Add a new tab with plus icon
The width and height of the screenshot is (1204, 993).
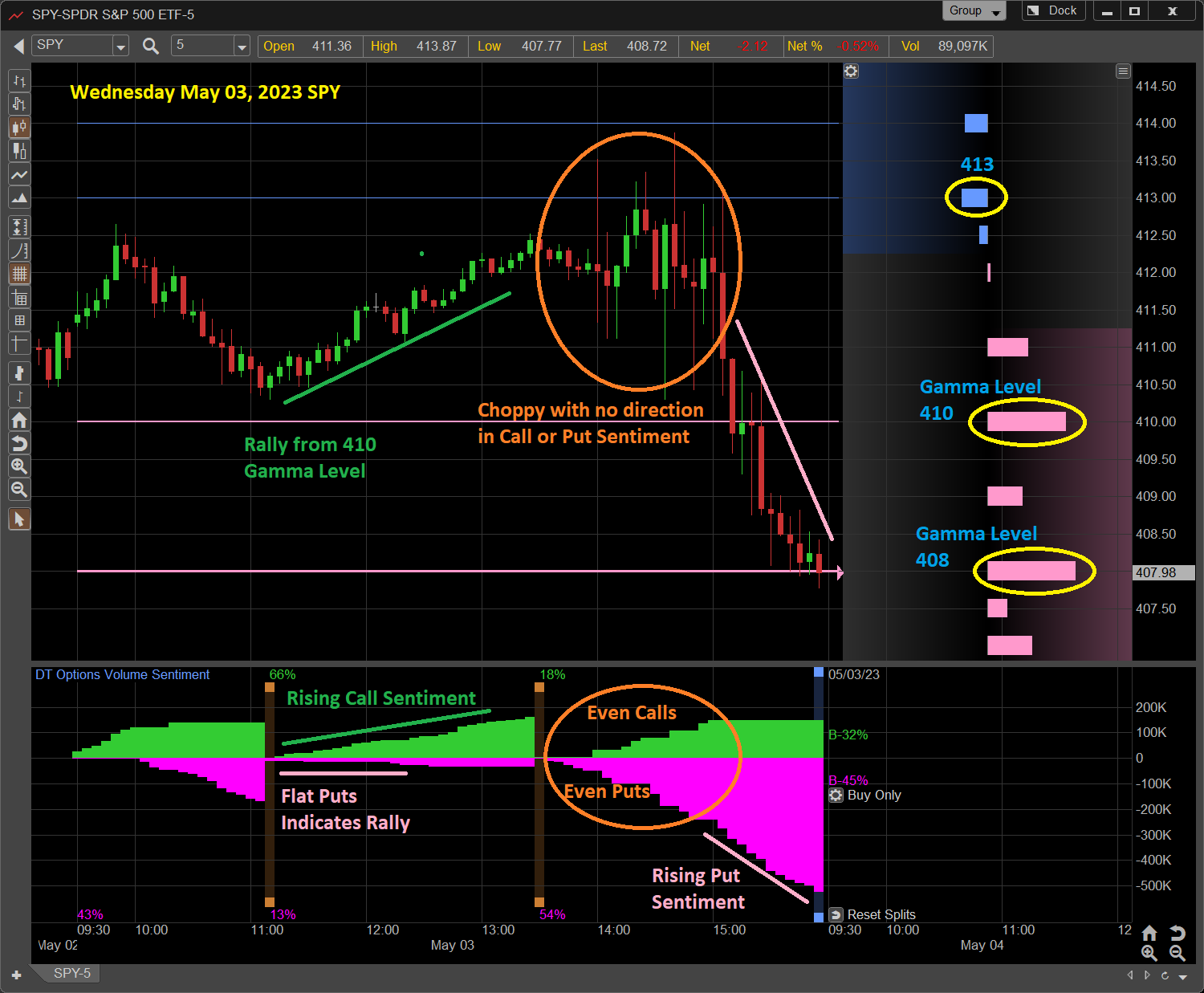(16, 975)
